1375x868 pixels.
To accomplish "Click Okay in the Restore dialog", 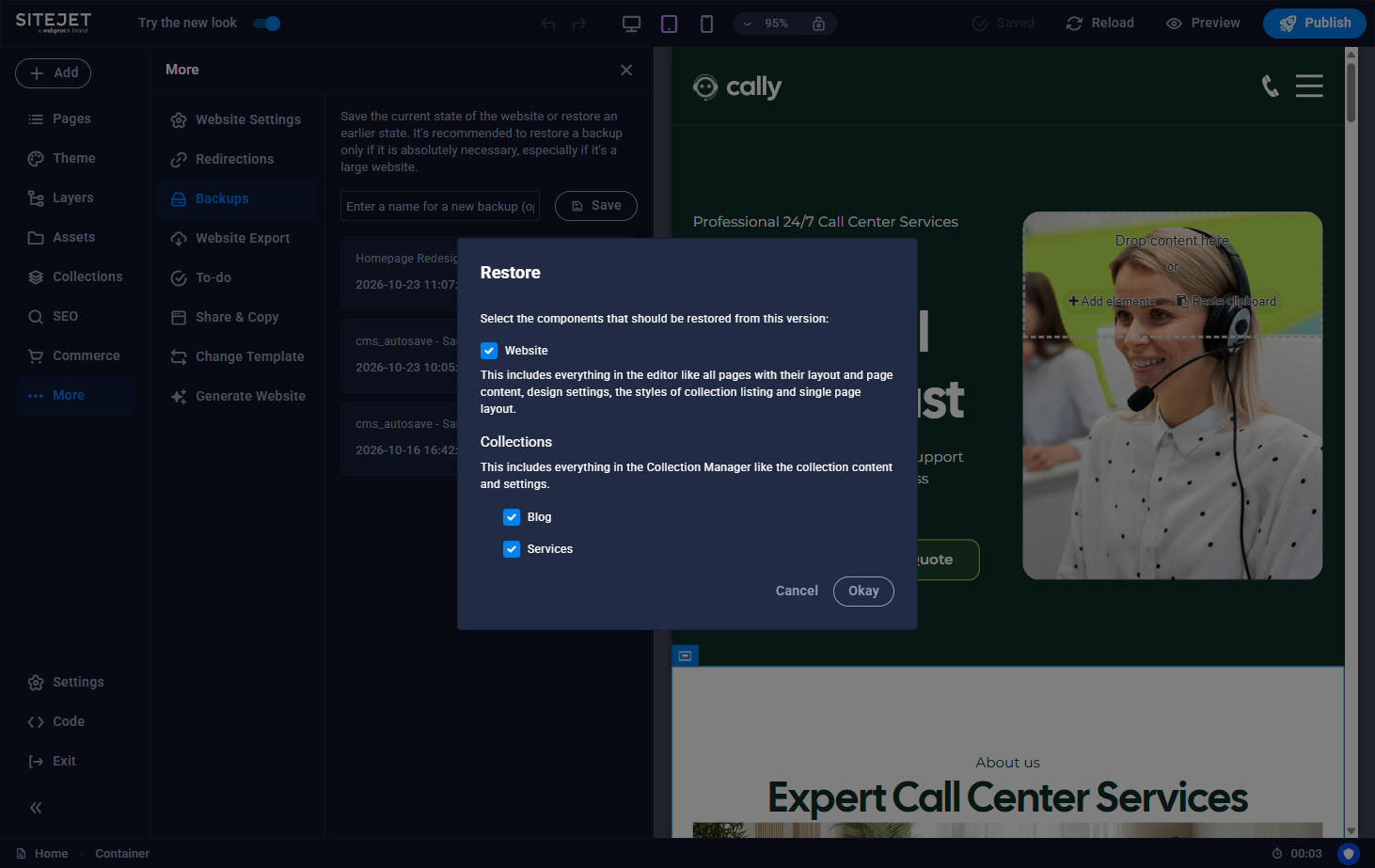I will click(x=863, y=592).
